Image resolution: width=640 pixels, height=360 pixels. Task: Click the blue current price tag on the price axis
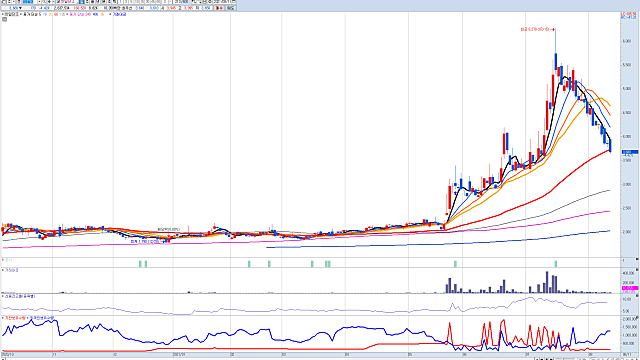click(630, 152)
